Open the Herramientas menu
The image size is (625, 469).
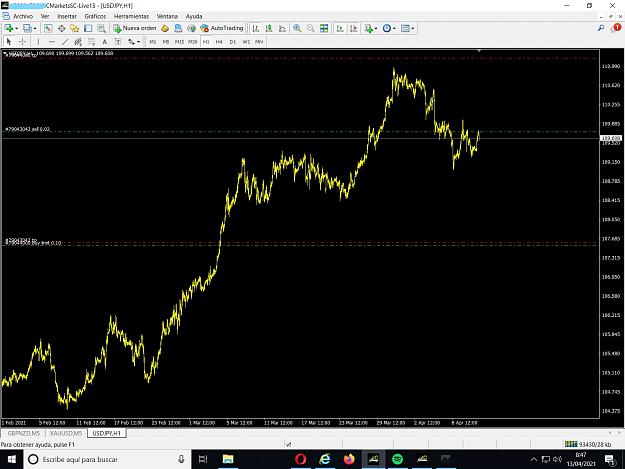(131, 16)
